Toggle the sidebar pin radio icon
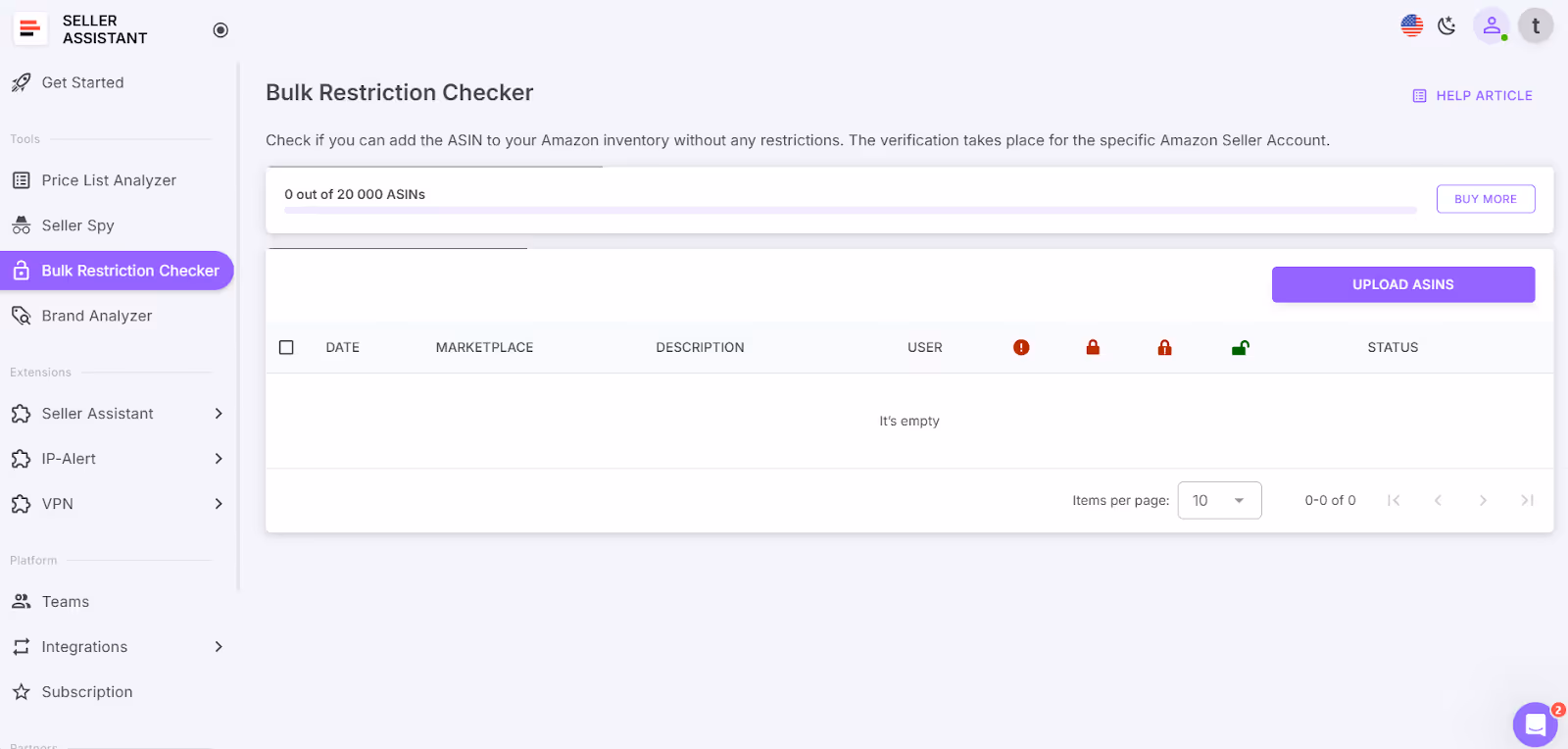The height and width of the screenshot is (749, 1568). [220, 30]
